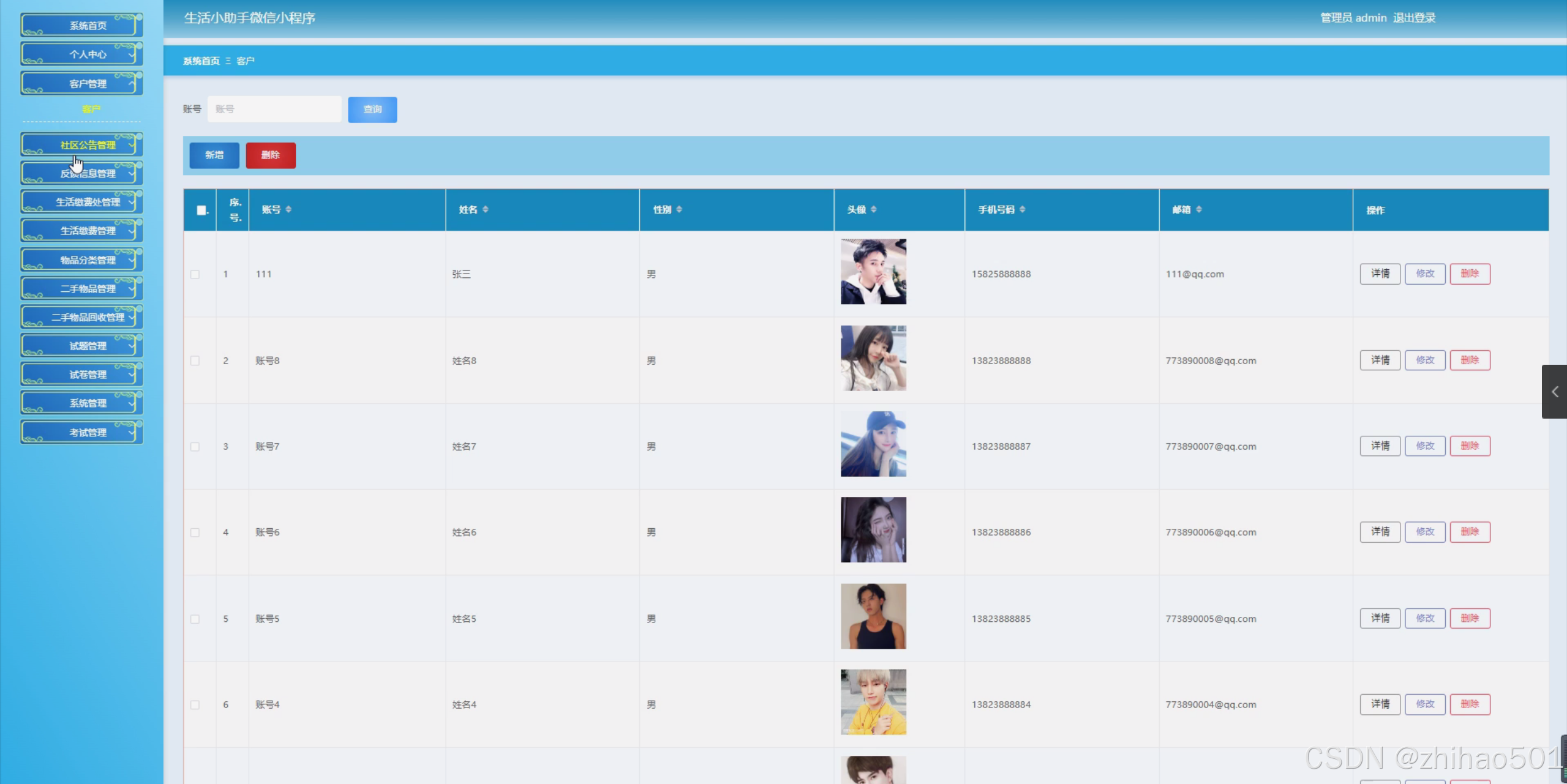1567x784 pixels.
Task: Check the row checkbox for account 111
Action: coord(195,274)
